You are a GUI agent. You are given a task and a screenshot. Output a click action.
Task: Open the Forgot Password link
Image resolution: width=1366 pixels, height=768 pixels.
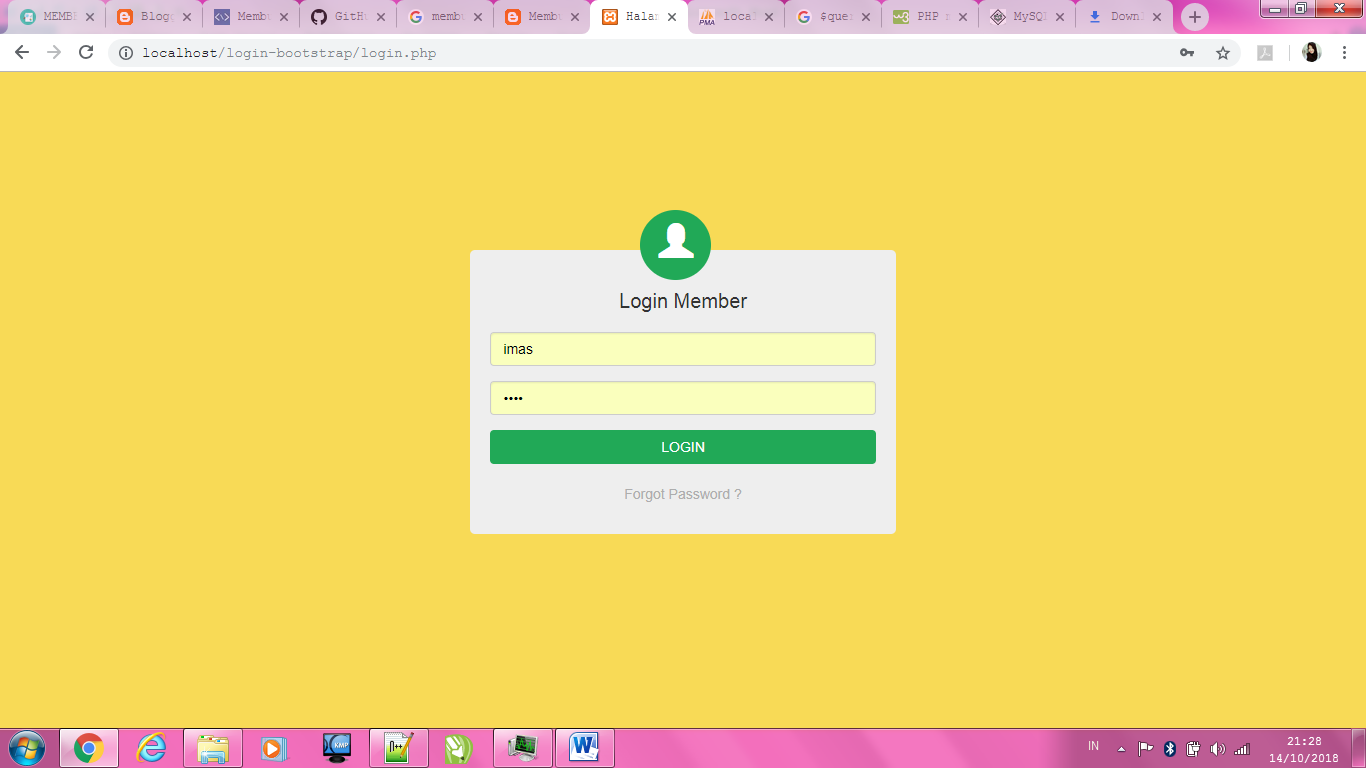point(682,494)
